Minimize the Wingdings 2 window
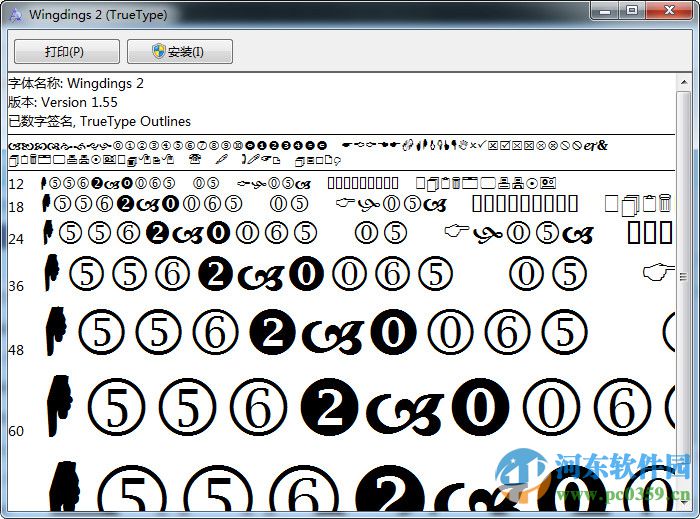The height and width of the screenshot is (519, 700). [605, 11]
